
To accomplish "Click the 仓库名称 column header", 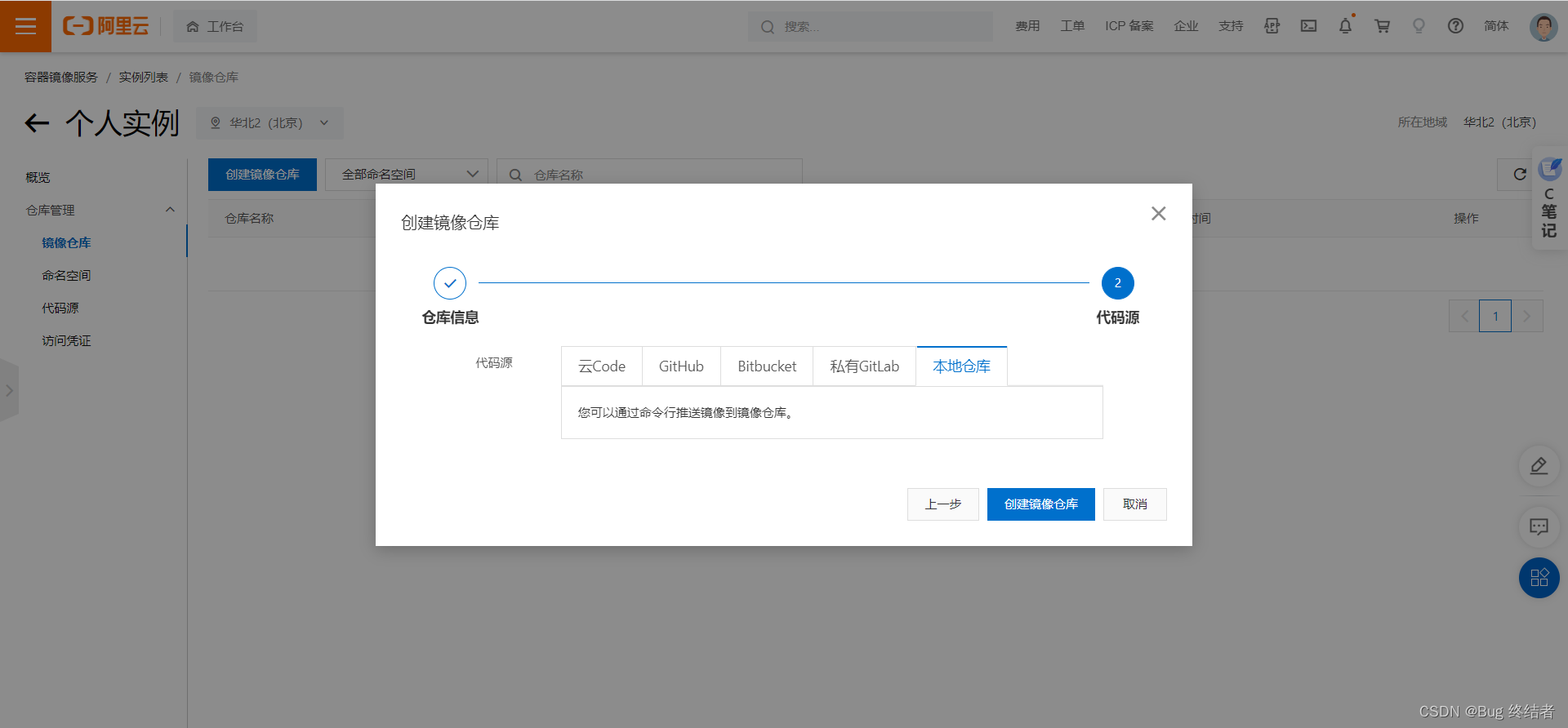I will (x=249, y=218).
